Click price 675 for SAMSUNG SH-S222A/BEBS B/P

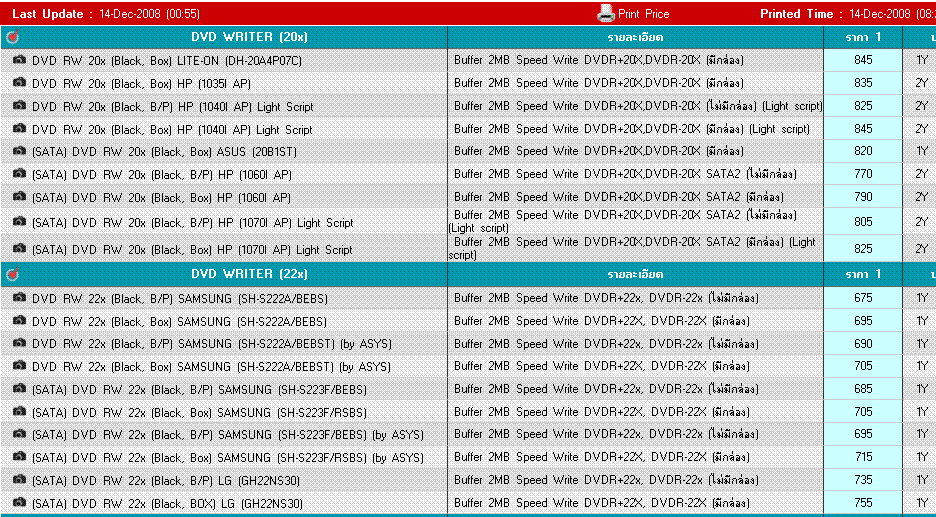click(x=863, y=297)
